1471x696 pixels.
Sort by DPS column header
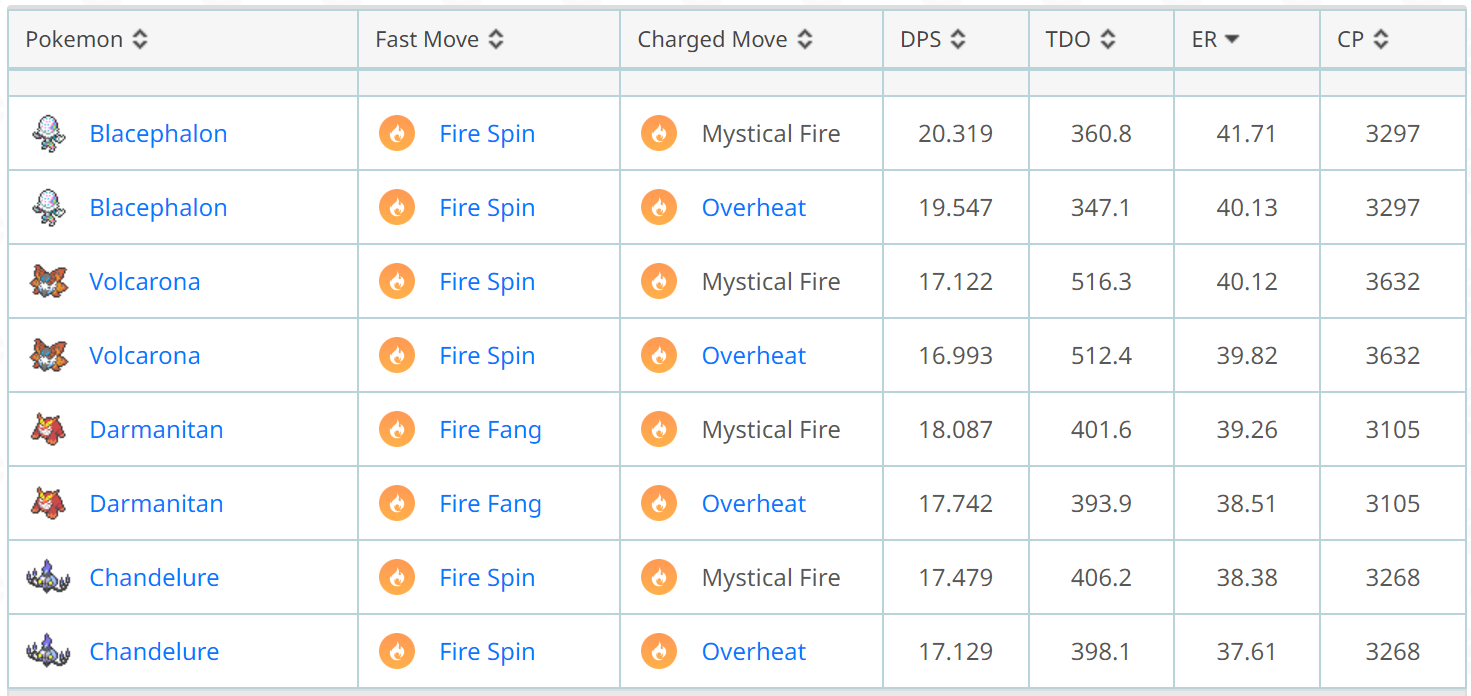932,40
